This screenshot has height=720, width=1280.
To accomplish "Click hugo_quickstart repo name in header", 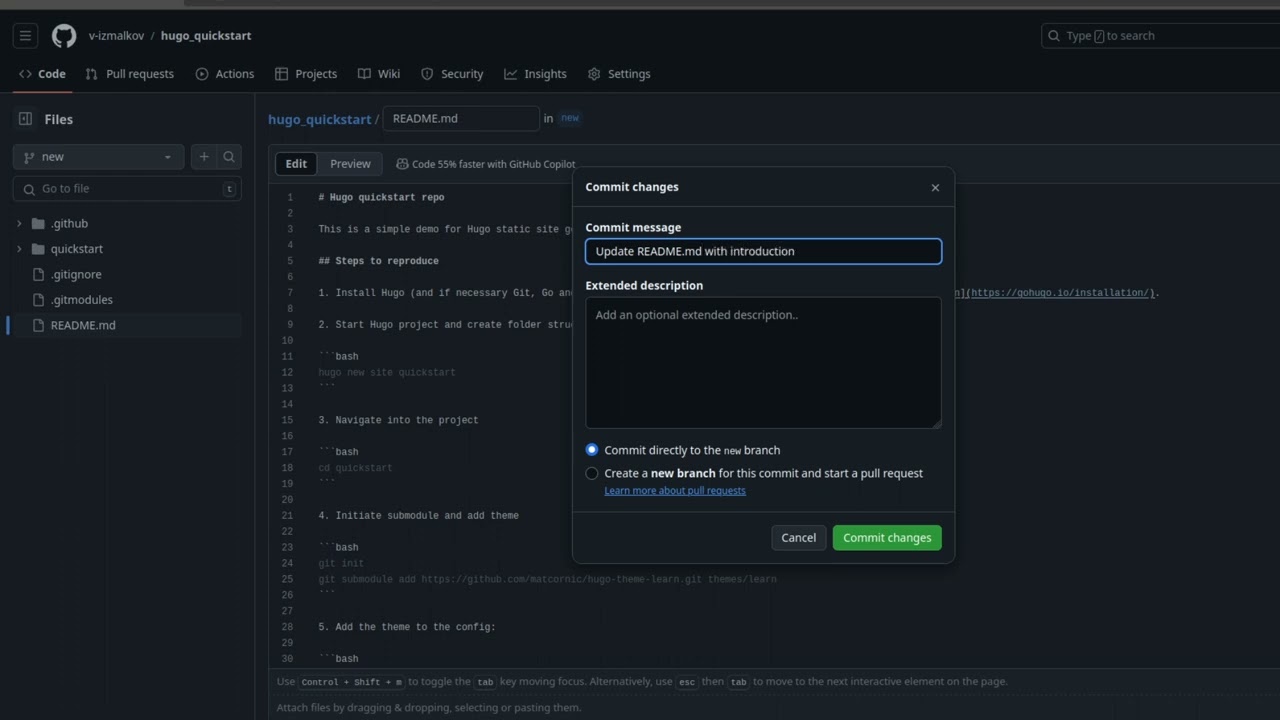I will 206,36.
